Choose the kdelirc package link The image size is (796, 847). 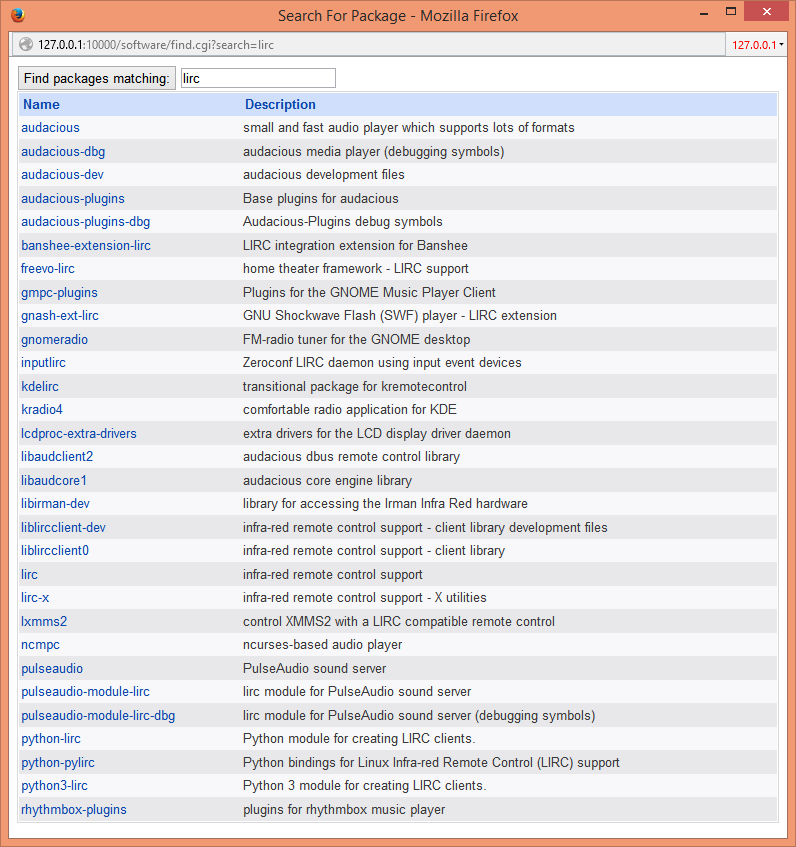40,386
